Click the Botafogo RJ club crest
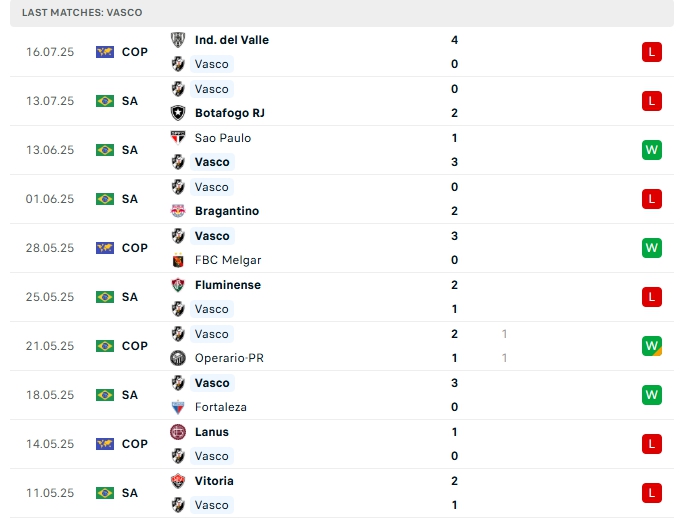Viewport: 683px width, 521px height. click(178, 113)
